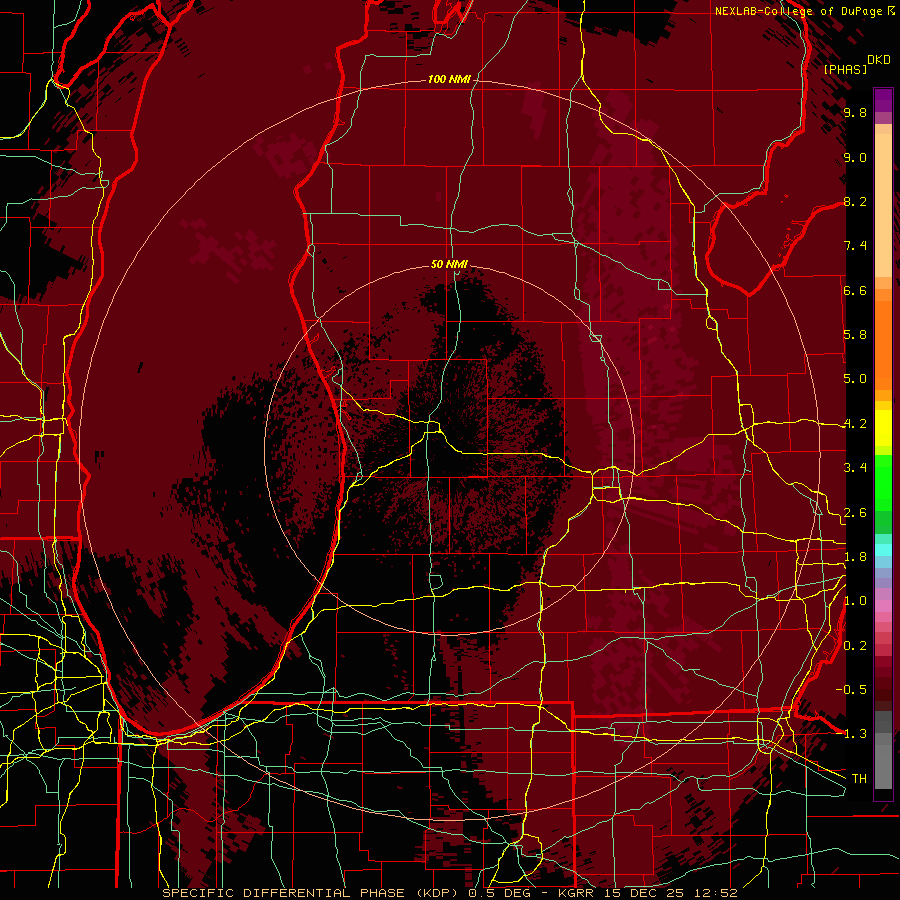Click the 2.6 legend value

(855, 513)
